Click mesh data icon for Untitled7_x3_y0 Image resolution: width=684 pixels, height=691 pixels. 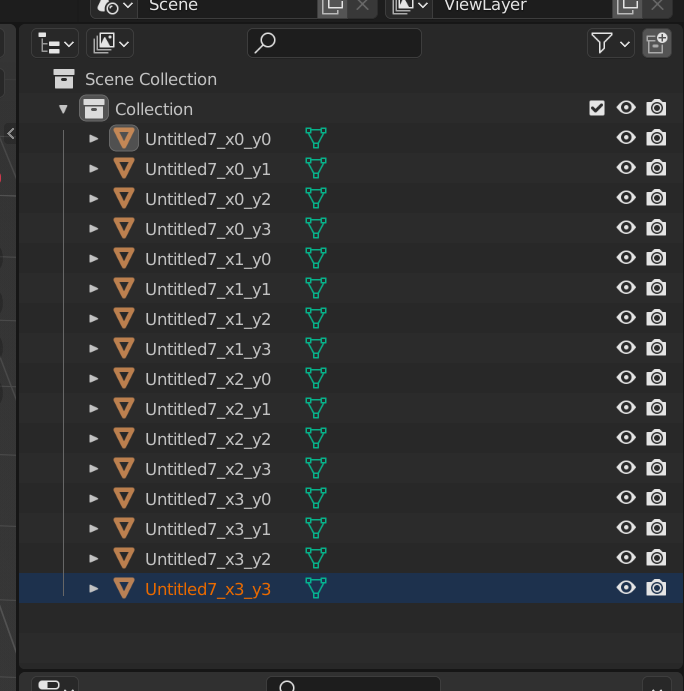click(x=316, y=498)
